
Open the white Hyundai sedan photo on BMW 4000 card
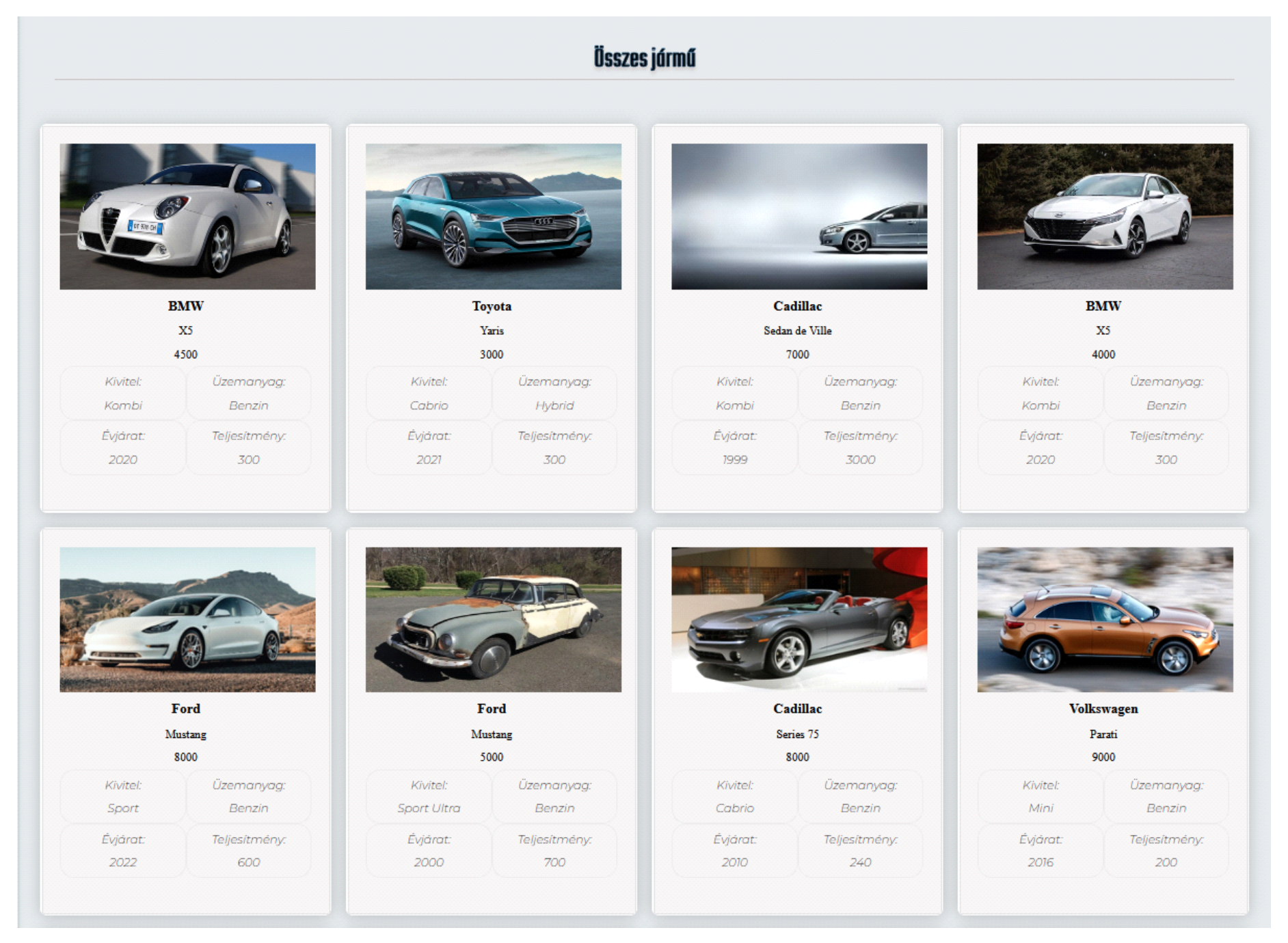click(x=1105, y=216)
